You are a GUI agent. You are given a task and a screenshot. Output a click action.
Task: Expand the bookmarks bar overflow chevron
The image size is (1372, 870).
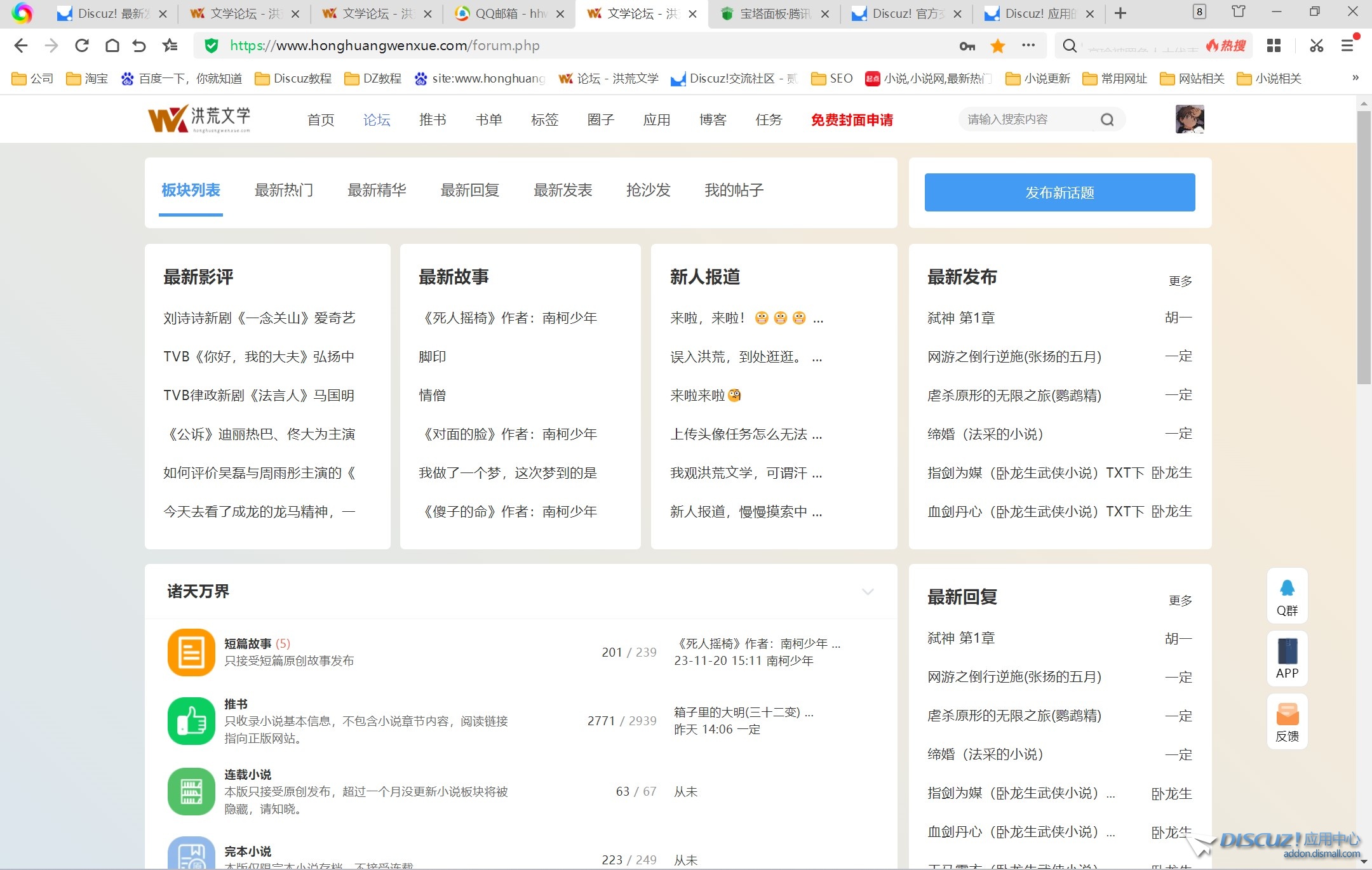click(x=1355, y=78)
